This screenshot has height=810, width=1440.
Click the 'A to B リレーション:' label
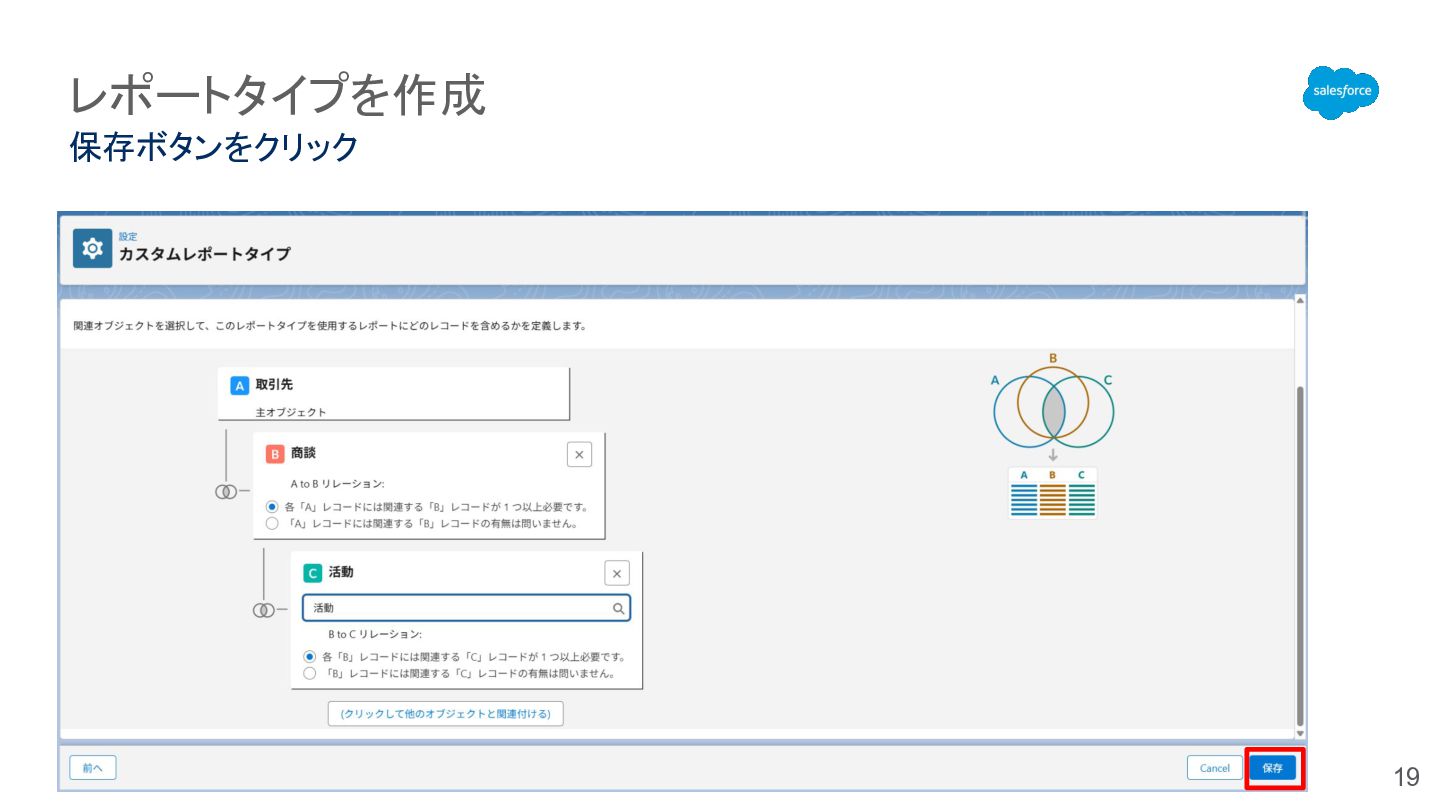click(x=338, y=484)
